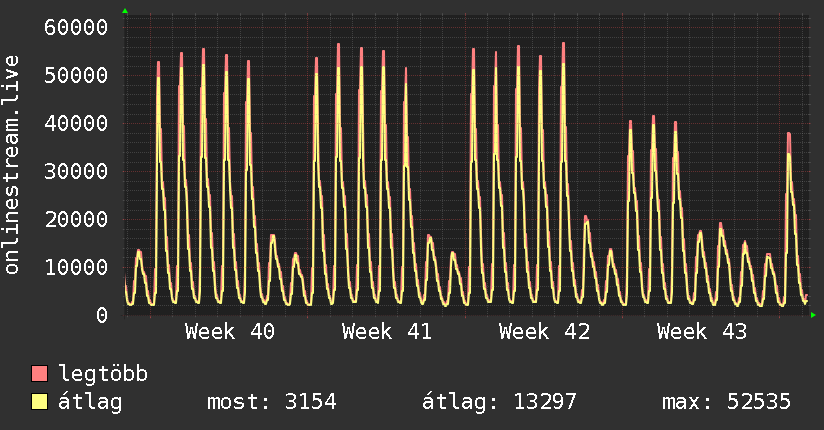Select the átlag legend label
This screenshot has height=430, width=824.
coord(90,402)
